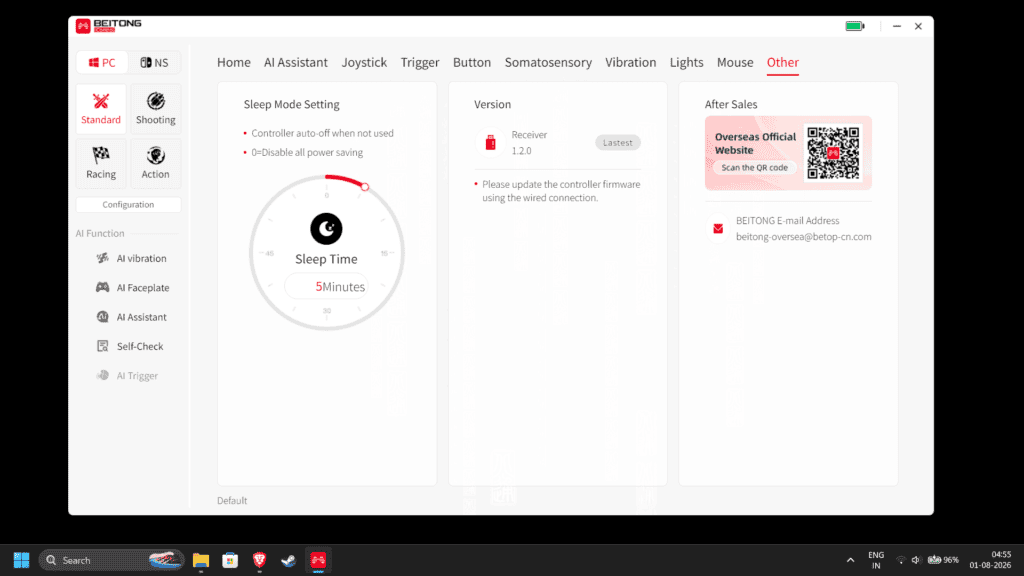Click the beitong-oversea@betop-cn.com email address
This screenshot has width=1024, height=576.
[x=803, y=237]
